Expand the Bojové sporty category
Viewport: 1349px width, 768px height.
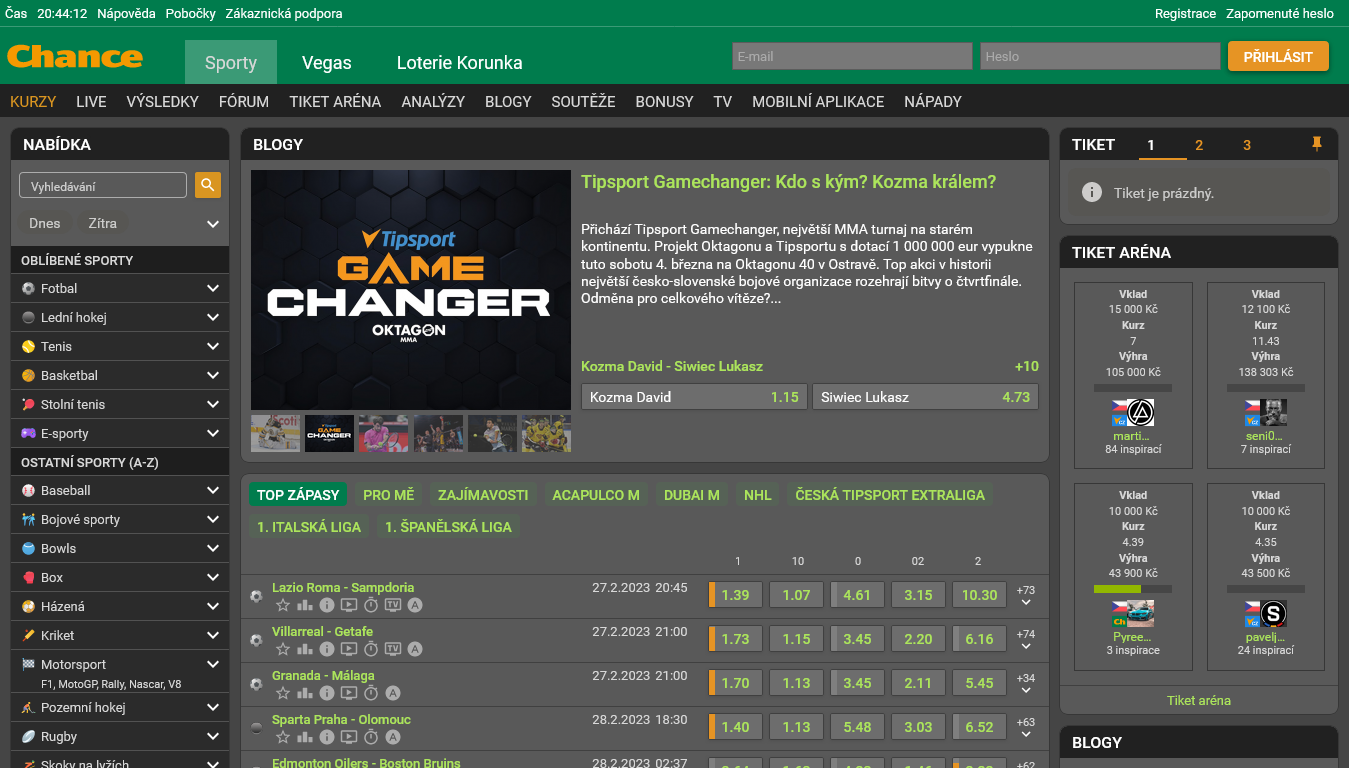(x=212, y=519)
